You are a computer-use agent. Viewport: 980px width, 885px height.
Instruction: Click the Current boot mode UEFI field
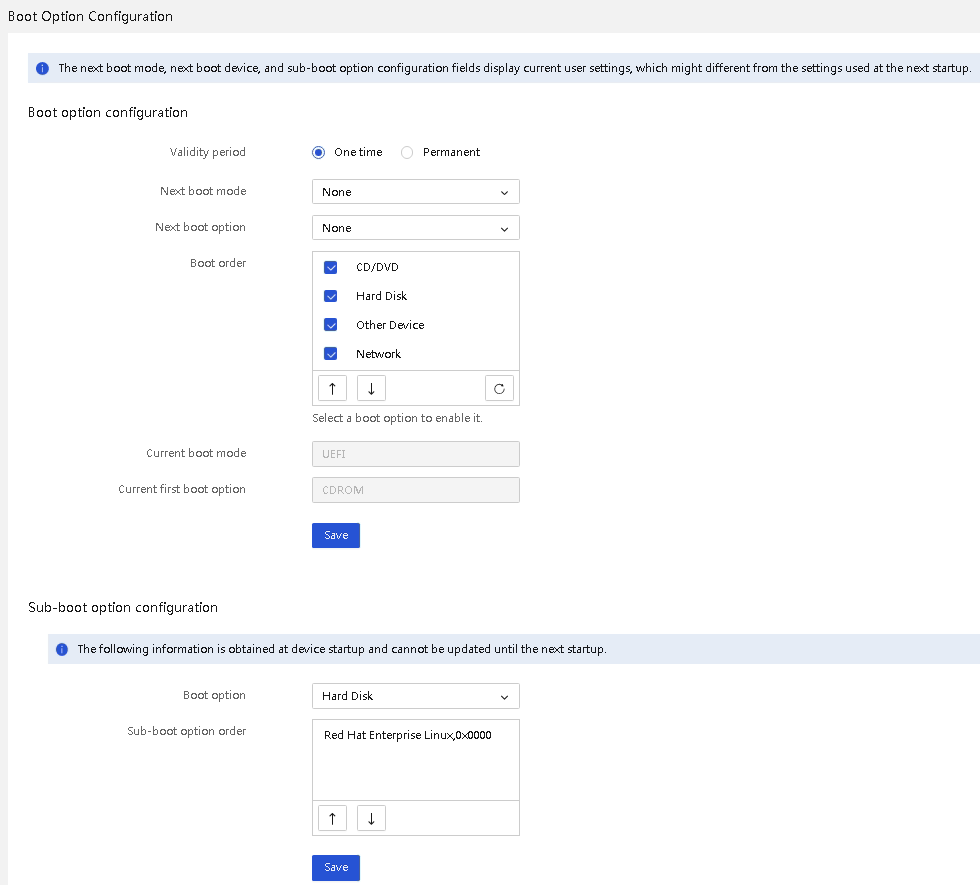tap(416, 454)
